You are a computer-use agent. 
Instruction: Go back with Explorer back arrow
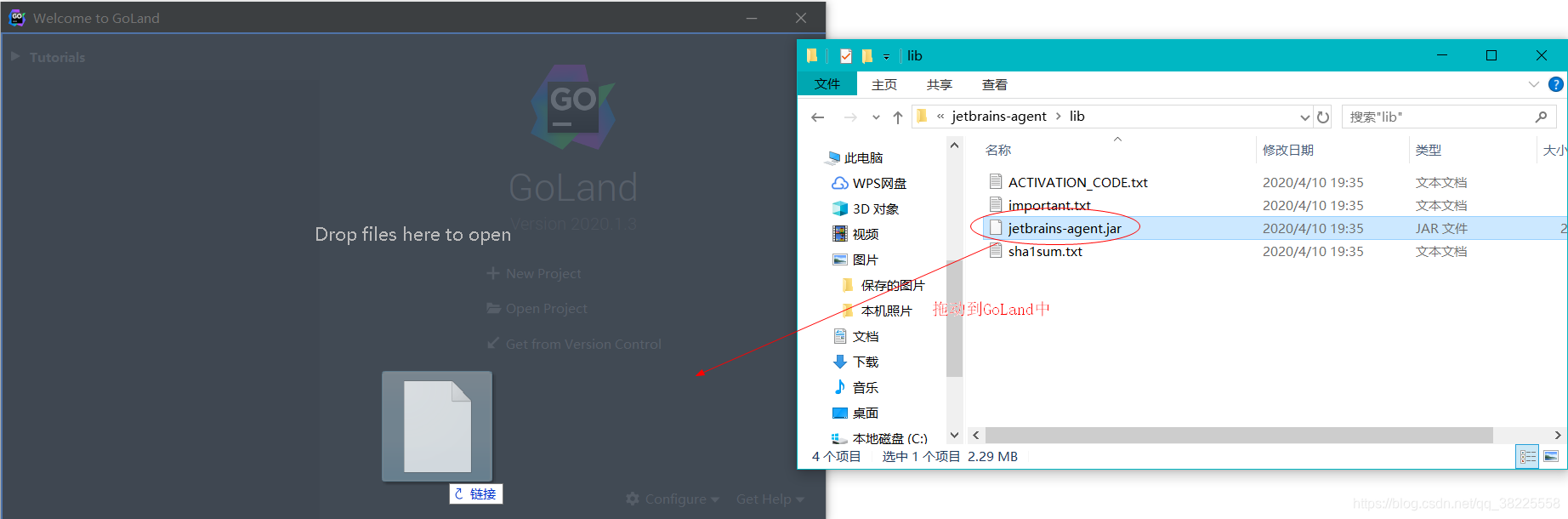pyautogui.click(x=818, y=117)
